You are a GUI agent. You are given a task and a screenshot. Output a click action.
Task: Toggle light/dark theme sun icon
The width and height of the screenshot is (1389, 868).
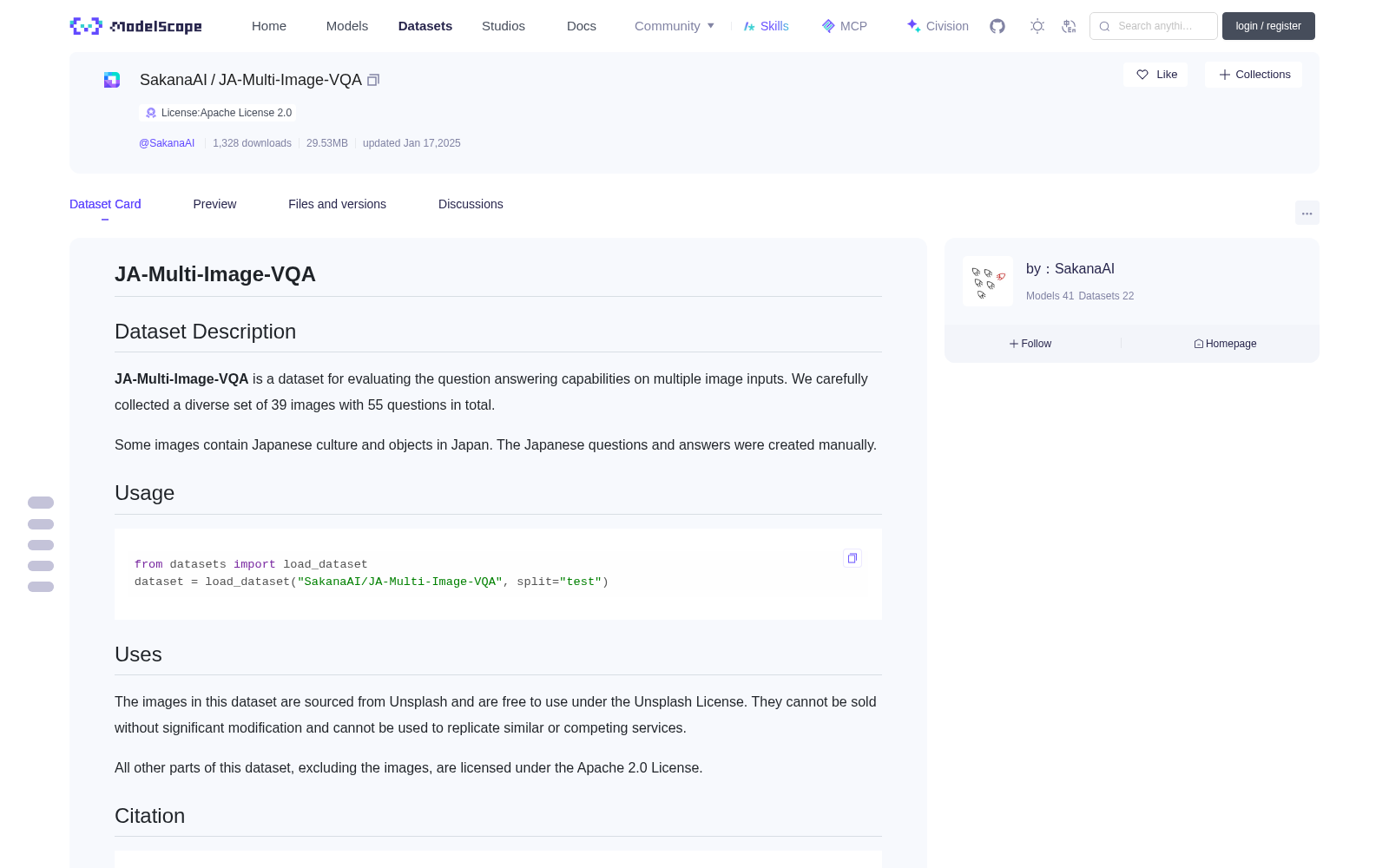click(1037, 26)
